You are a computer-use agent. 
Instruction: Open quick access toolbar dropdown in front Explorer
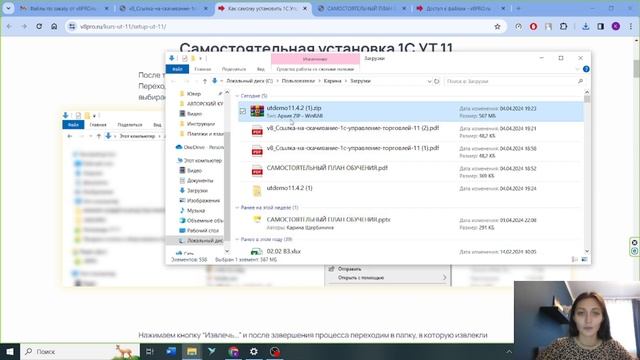[x=200, y=59]
